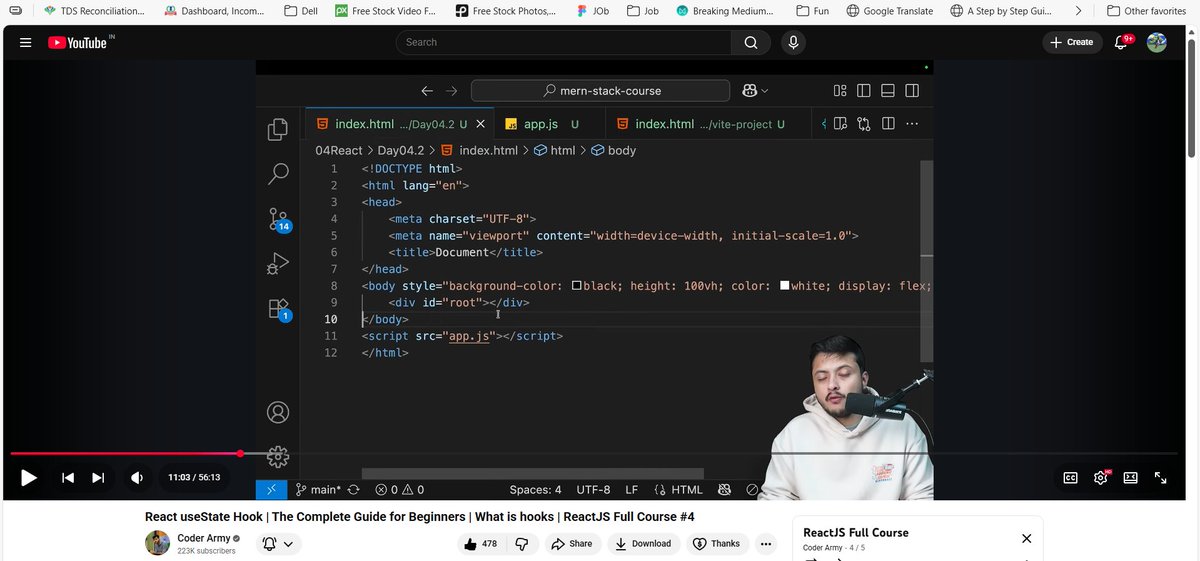Toggle VS Code primary sidebar visibility
The image size is (1200, 561).
864,90
